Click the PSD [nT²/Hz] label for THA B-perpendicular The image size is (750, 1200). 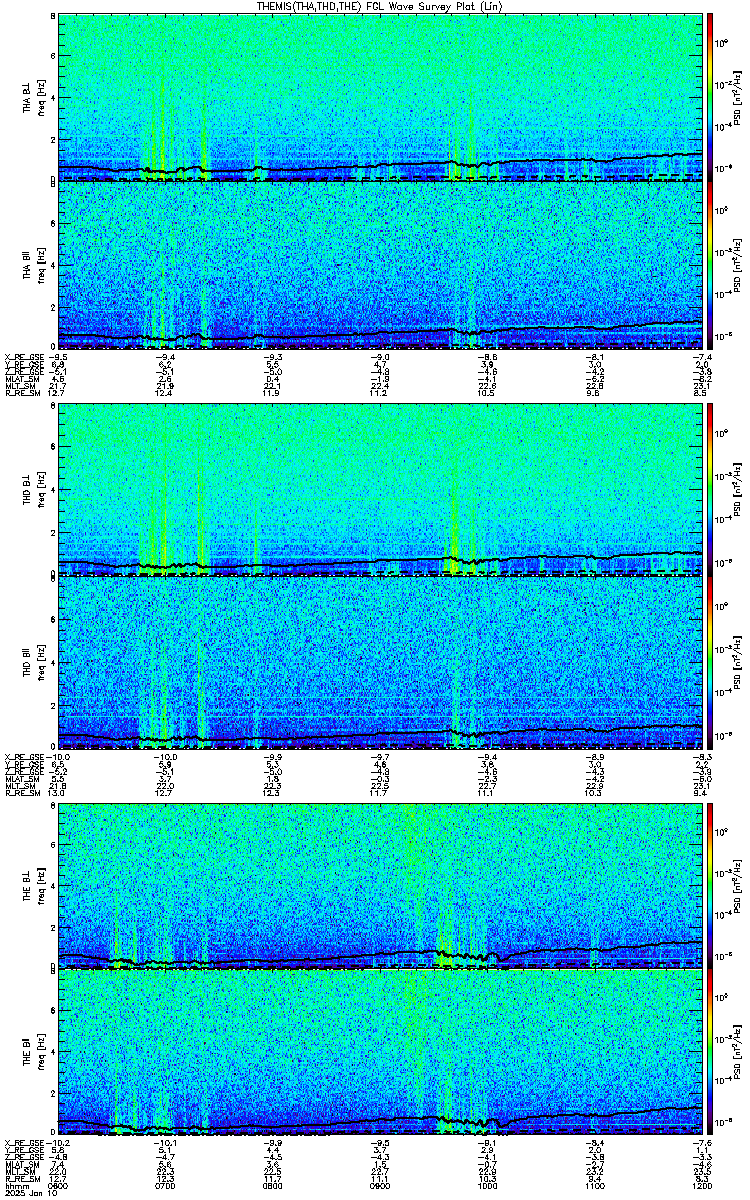pyautogui.click(x=738, y=97)
